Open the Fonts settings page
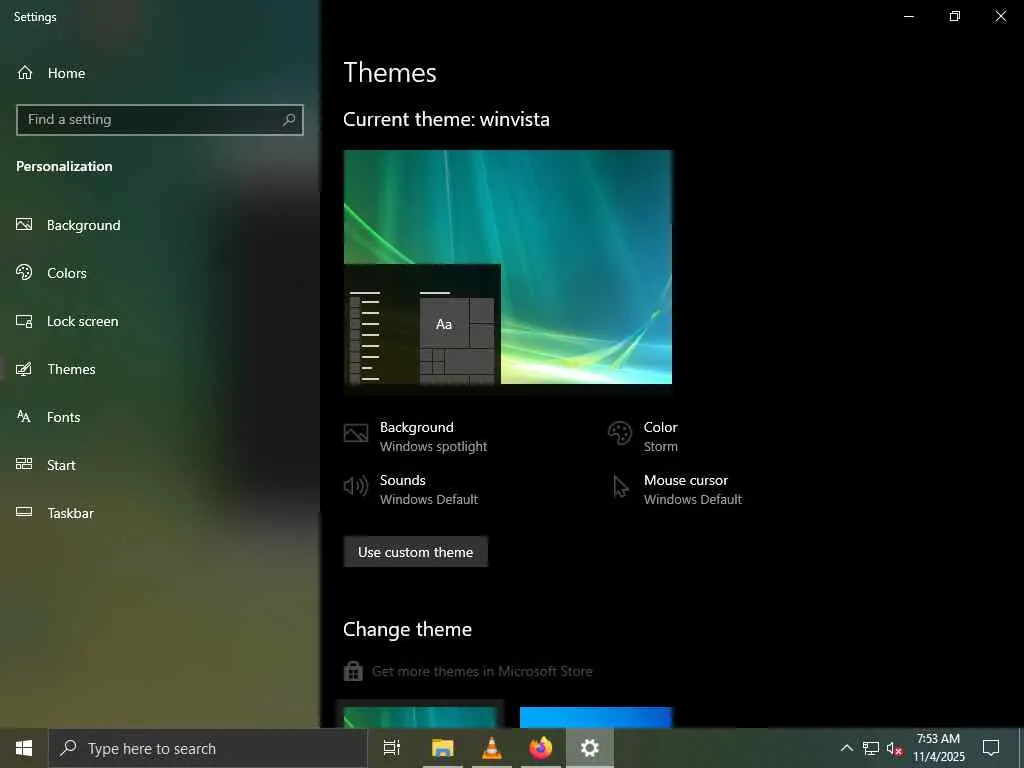Image resolution: width=1024 pixels, height=768 pixels. coord(48,417)
